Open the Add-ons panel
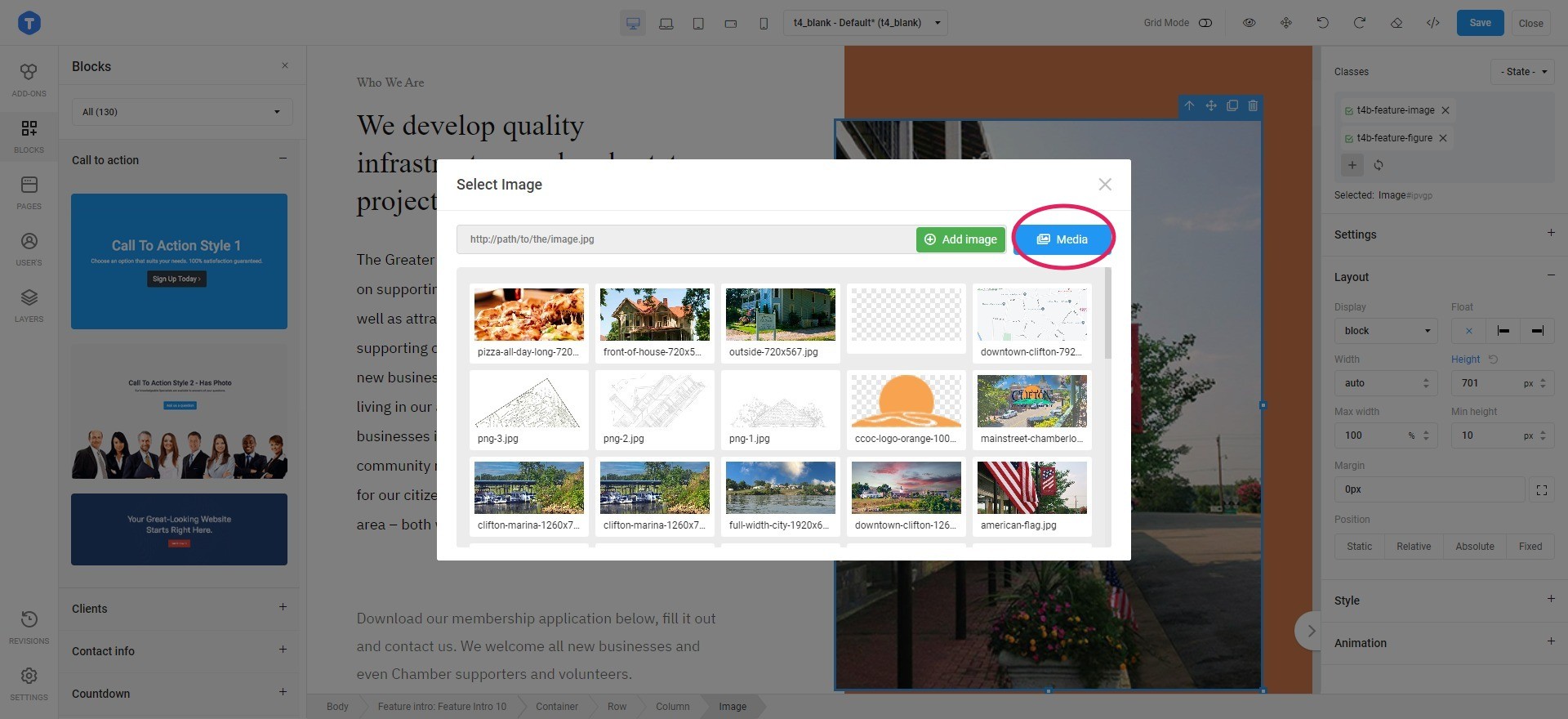Viewport: 1568px width, 719px height. [29, 80]
